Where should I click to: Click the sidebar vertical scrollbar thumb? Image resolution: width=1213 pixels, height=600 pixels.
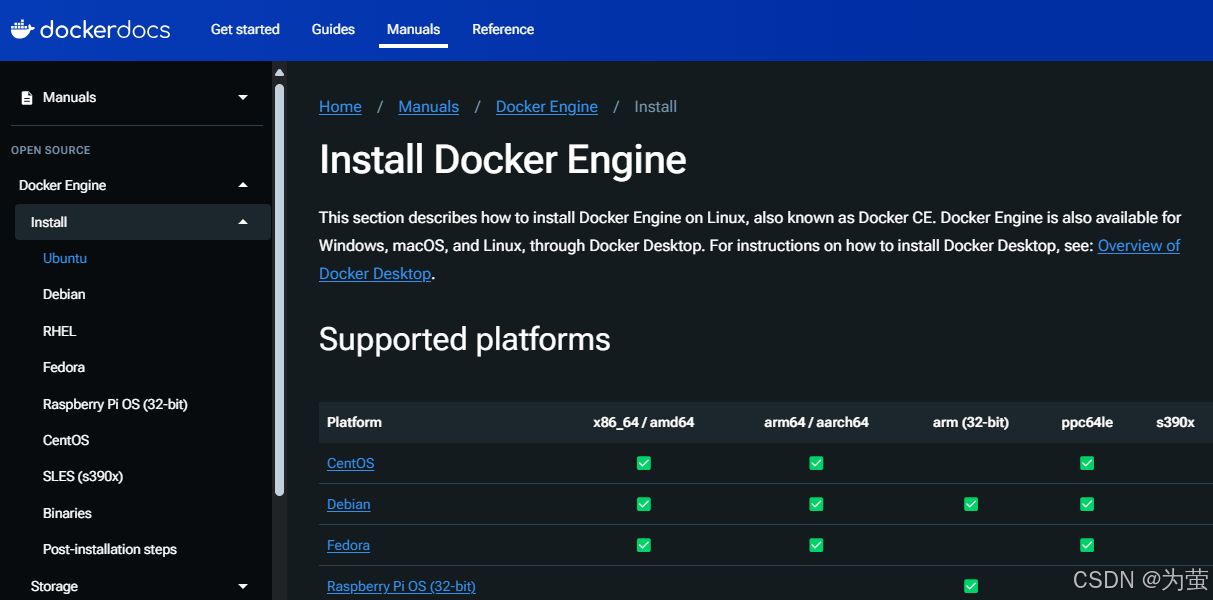pos(279,288)
